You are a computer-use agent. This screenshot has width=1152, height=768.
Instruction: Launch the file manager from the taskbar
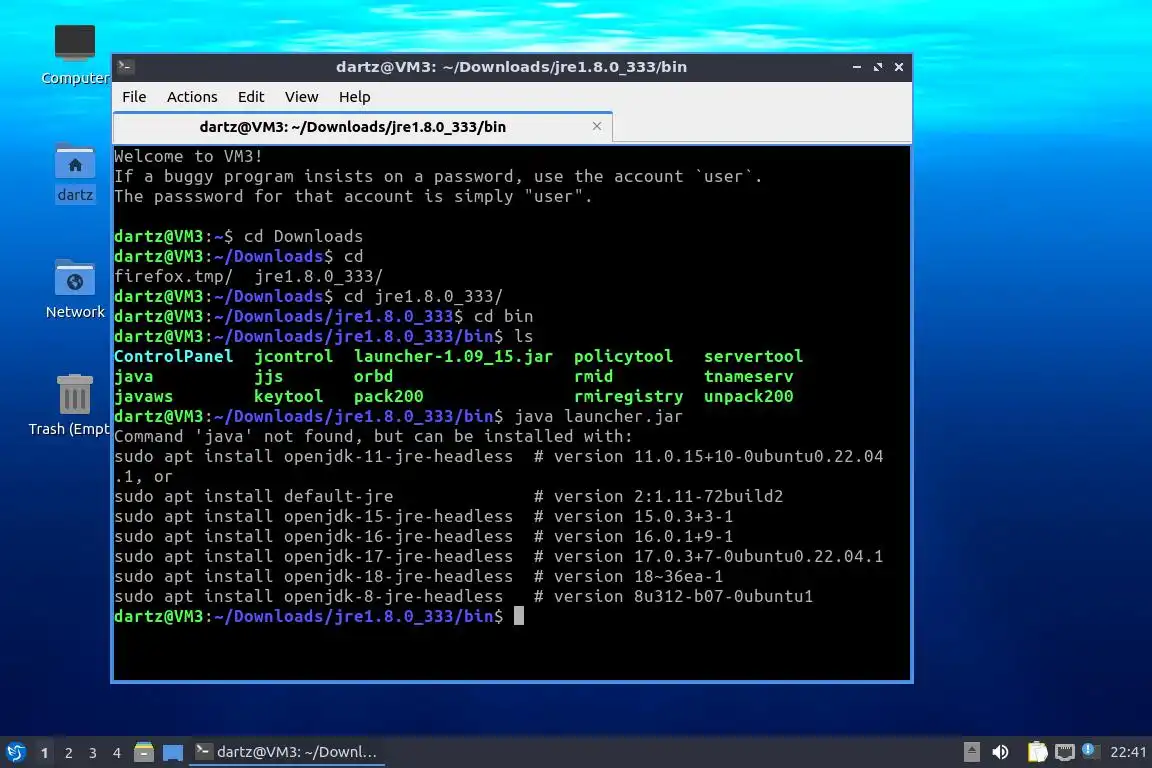pos(144,752)
